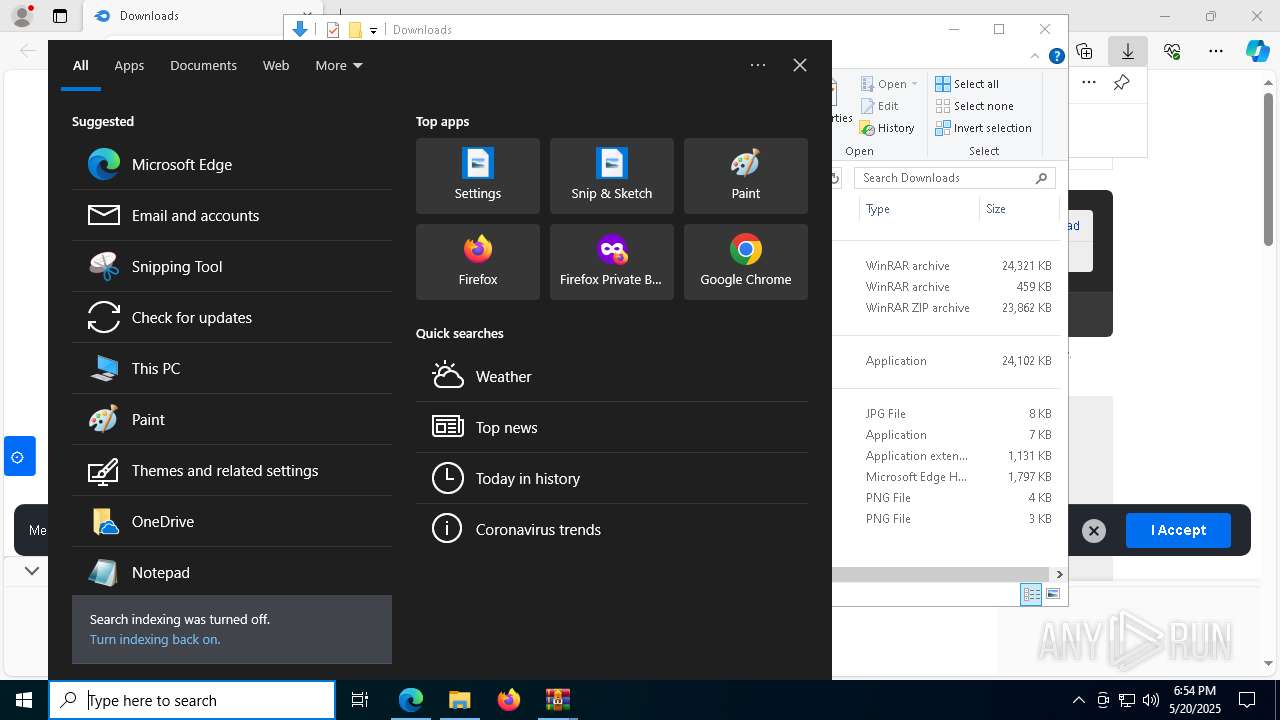1280x720 pixels.
Task: Run Top news quick search
Action: pyautogui.click(x=612, y=427)
